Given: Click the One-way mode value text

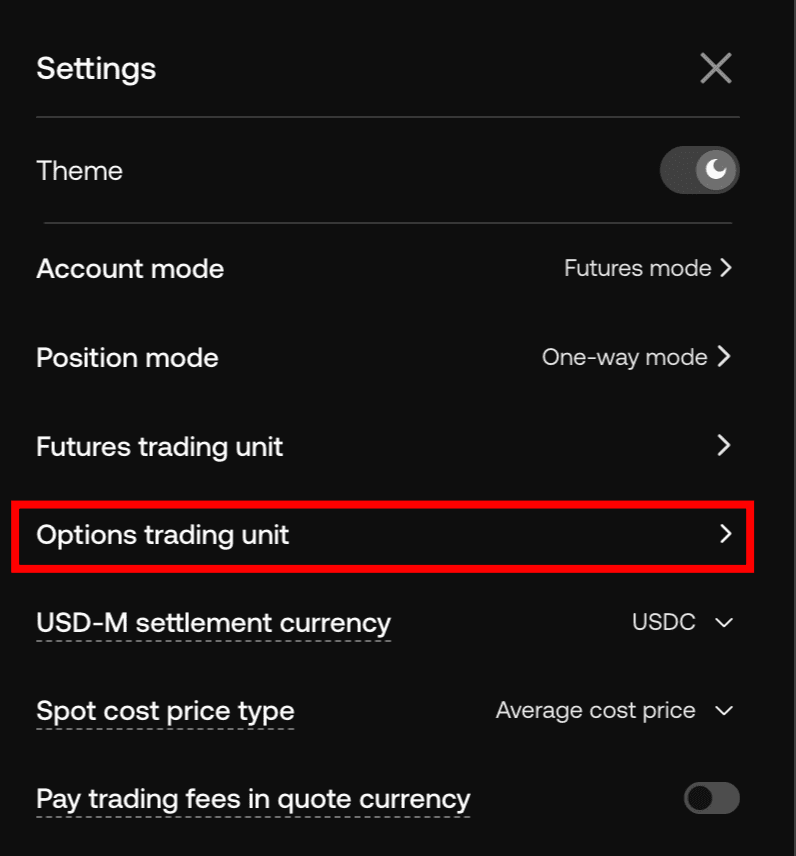Looking at the screenshot, I should click(624, 357).
